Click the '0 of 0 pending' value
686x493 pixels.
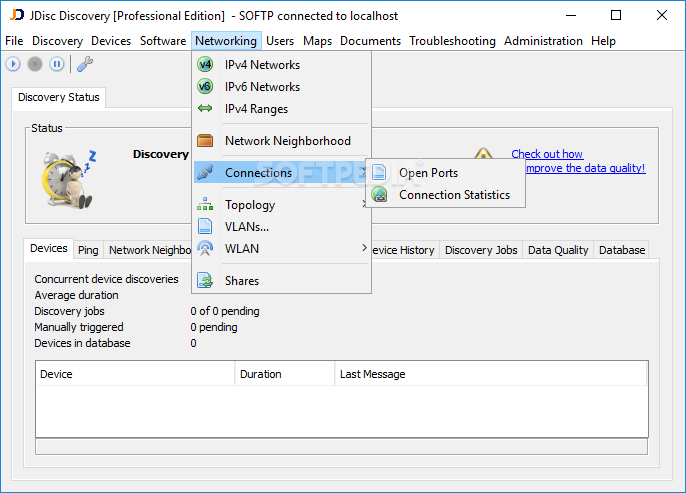(x=225, y=311)
